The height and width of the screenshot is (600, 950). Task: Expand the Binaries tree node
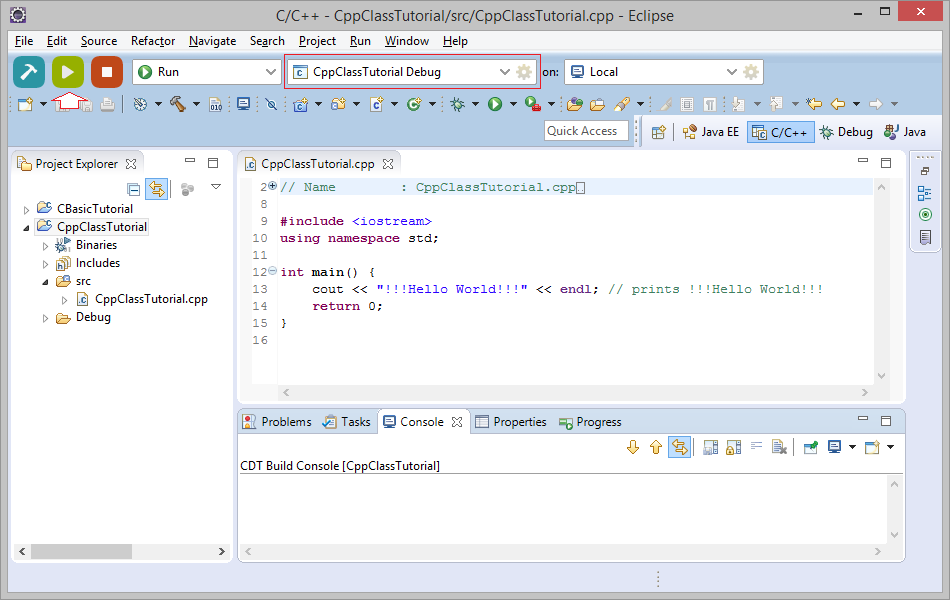tap(45, 246)
